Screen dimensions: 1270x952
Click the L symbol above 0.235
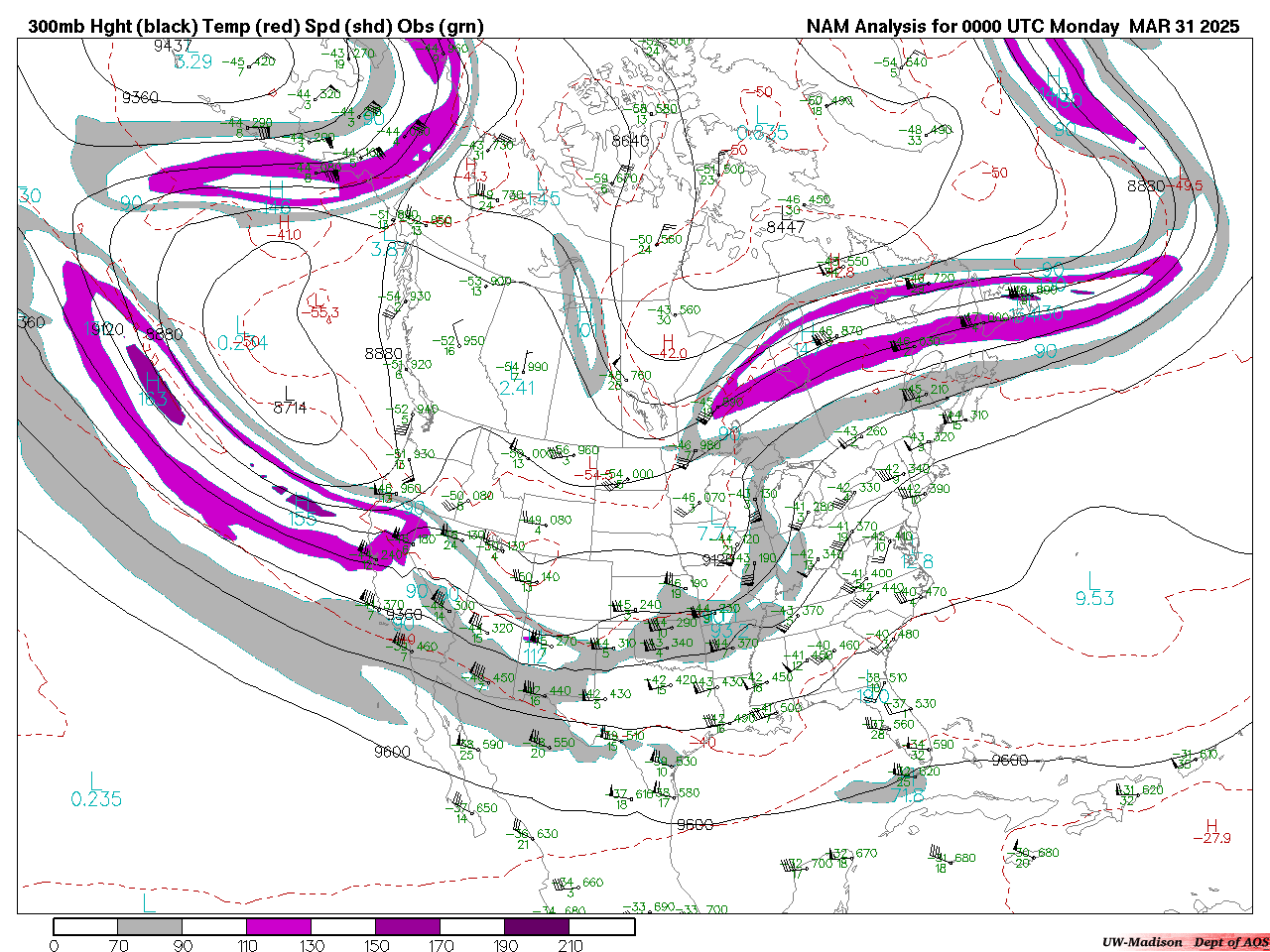tap(95, 780)
